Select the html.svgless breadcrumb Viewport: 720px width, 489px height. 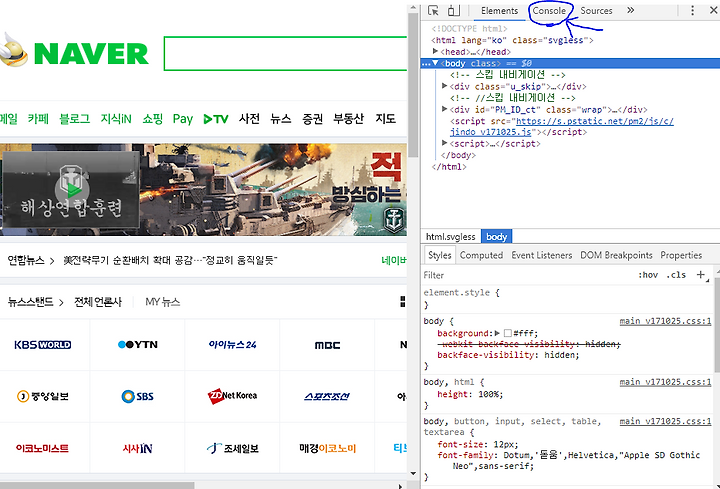click(x=450, y=236)
